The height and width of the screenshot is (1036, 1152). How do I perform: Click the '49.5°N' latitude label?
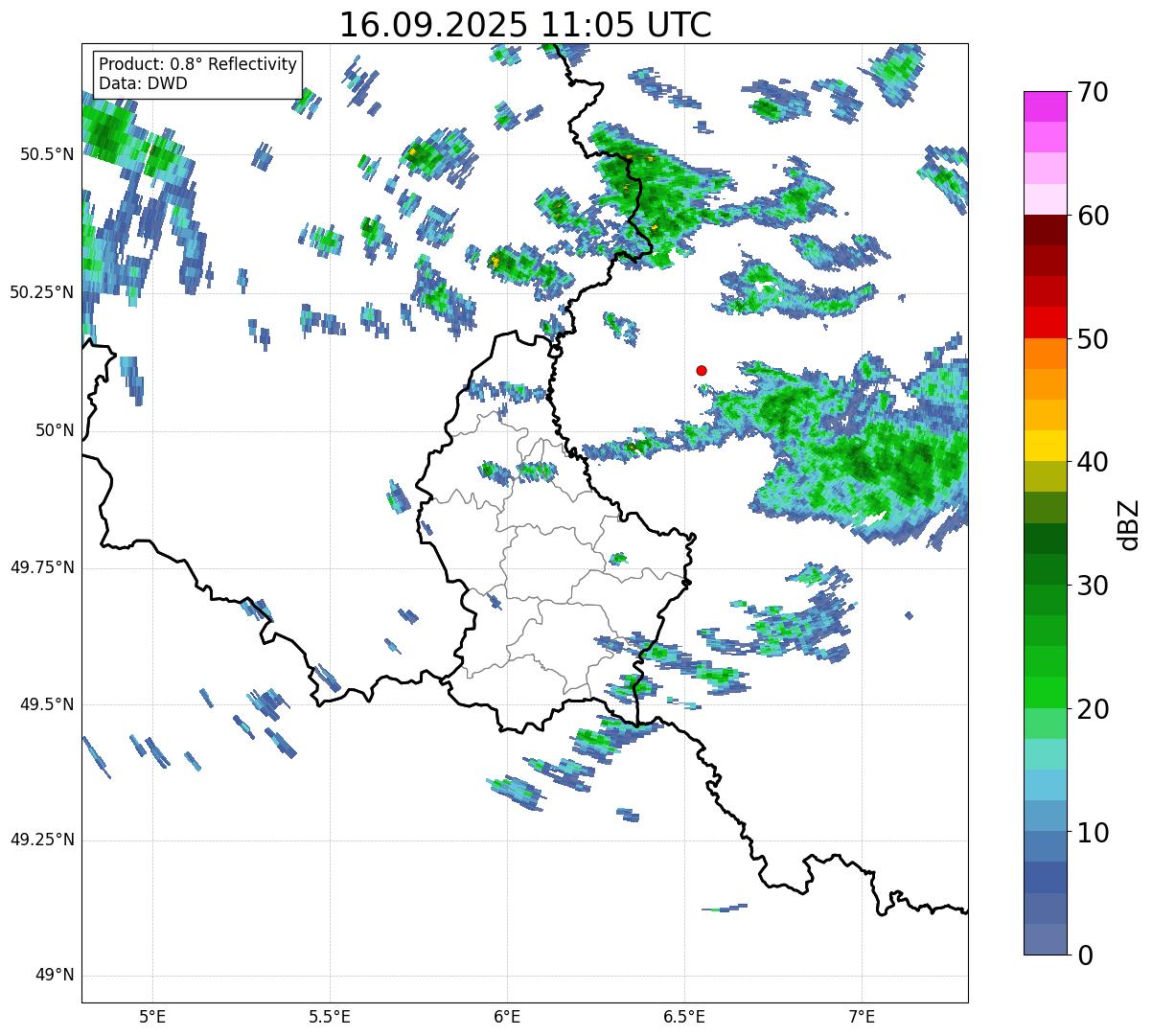pyautogui.click(x=47, y=704)
